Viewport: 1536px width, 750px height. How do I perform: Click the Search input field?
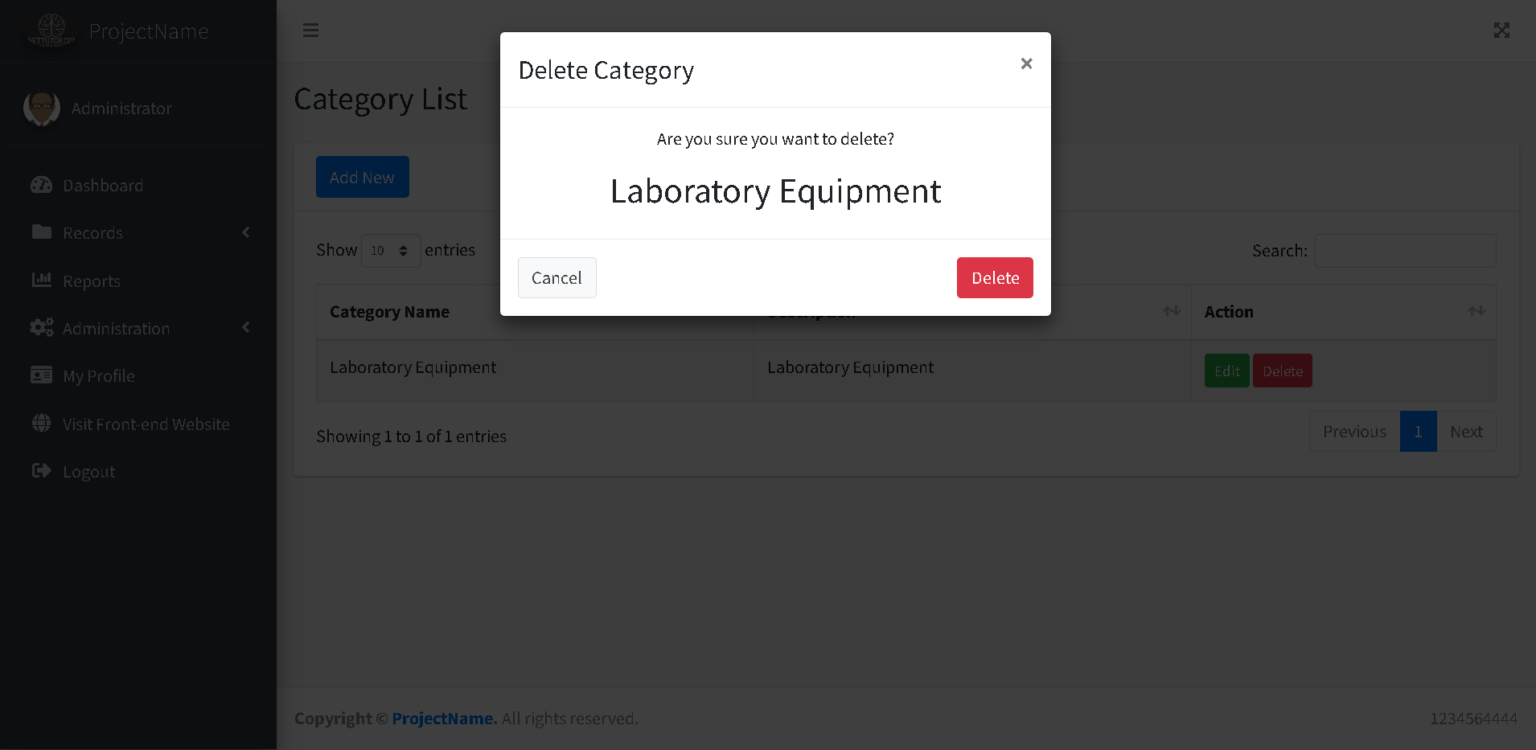click(1405, 251)
